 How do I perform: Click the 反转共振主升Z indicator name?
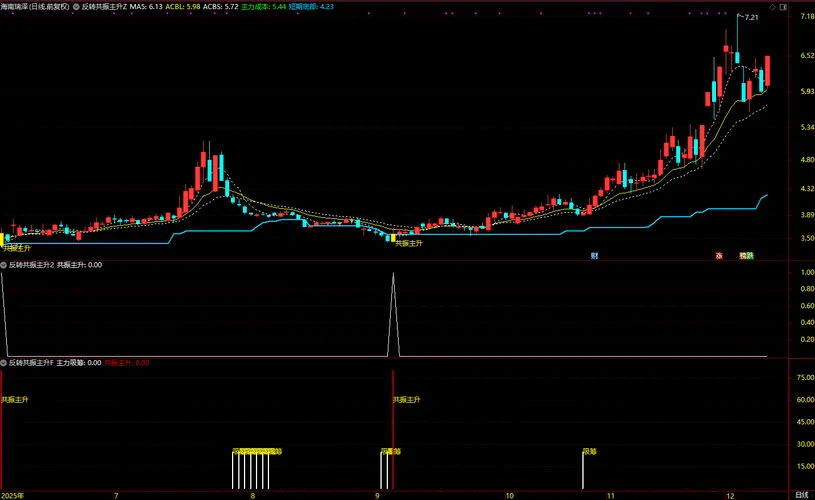(x=104, y=7)
